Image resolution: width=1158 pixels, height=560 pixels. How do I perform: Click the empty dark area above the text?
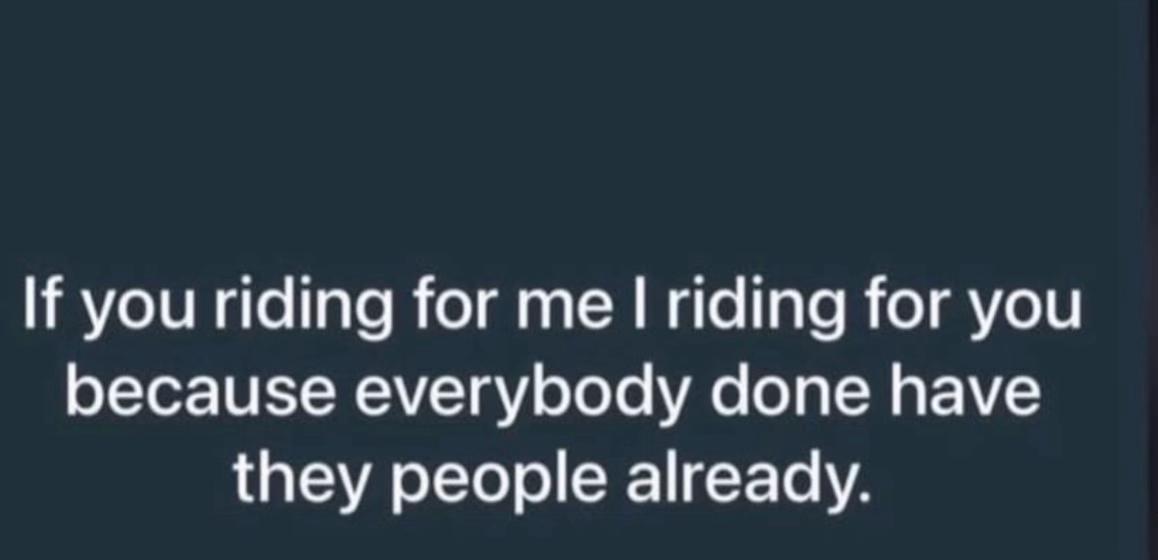coord(561,126)
